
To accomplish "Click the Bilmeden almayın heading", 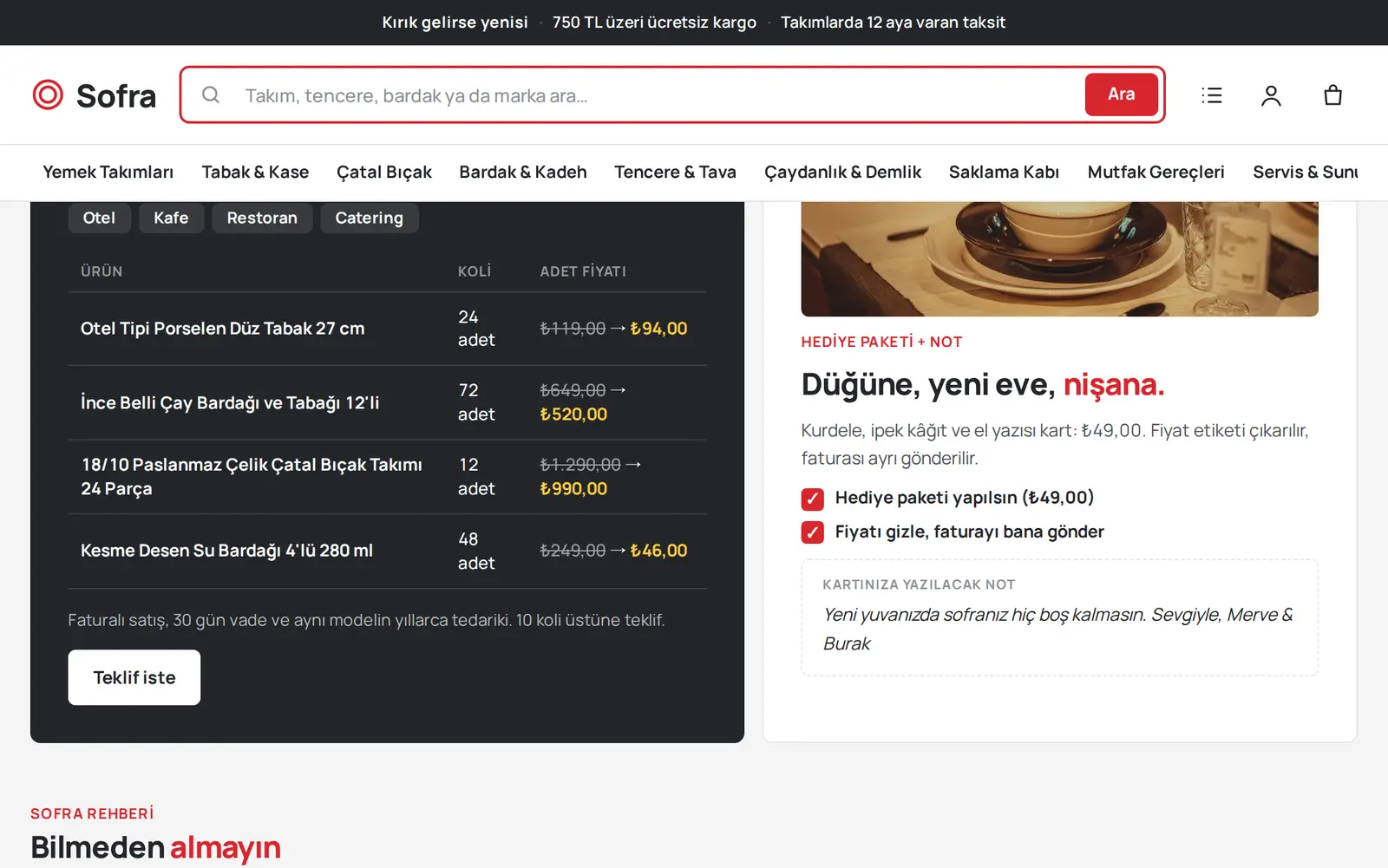I will point(155,847).
